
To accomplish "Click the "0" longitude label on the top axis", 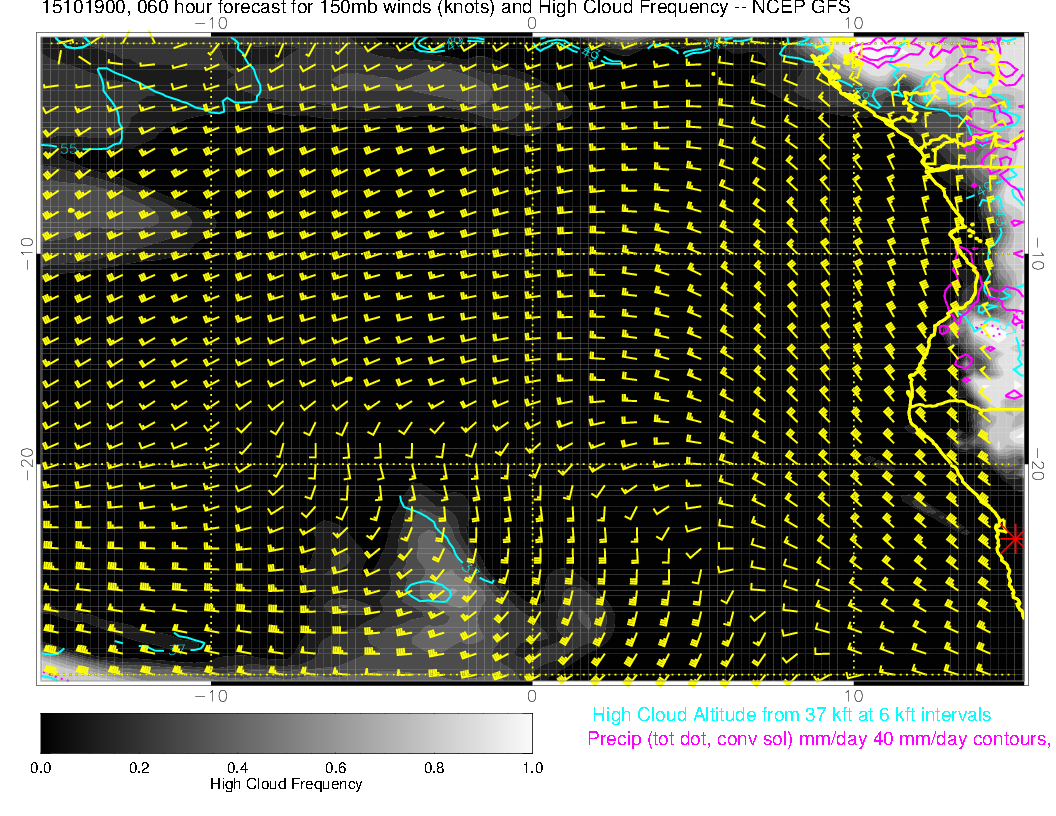I will pos(531,24).
